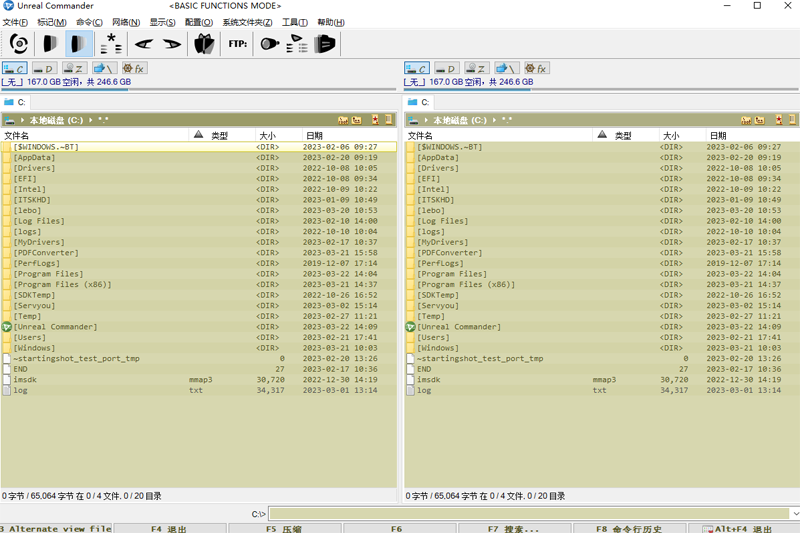Open the 系统文件夹(Z) menu
This screenshot has width=800, height=533.
(x=247, y=22)
